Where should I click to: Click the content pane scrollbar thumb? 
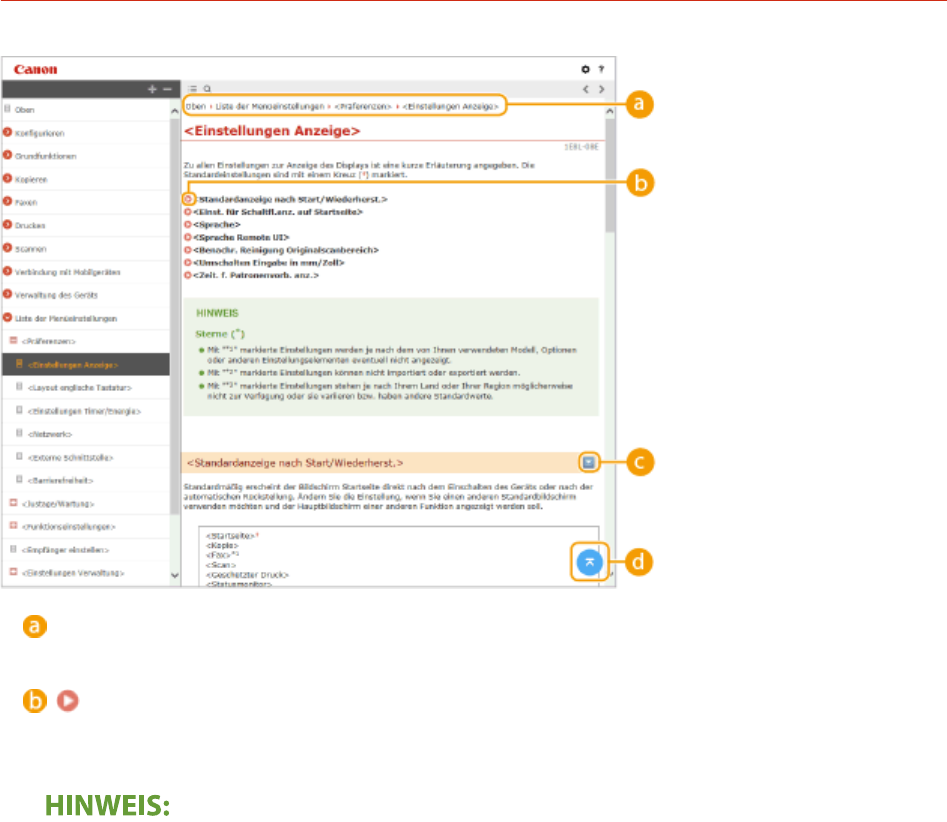pos(610,175)
